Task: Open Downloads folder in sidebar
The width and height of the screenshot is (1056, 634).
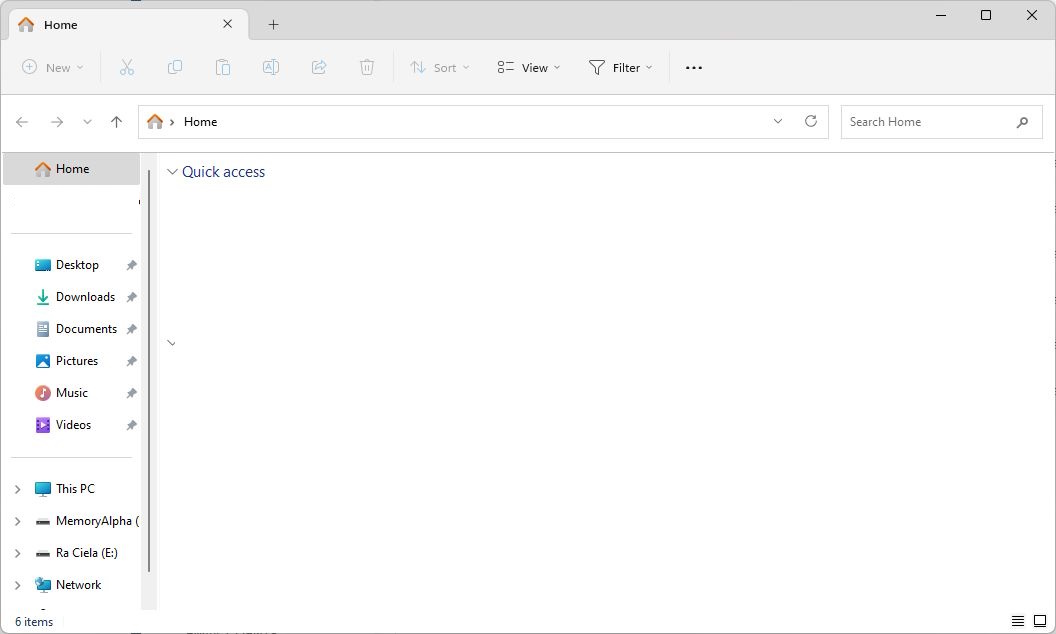Action: [85, 297]
